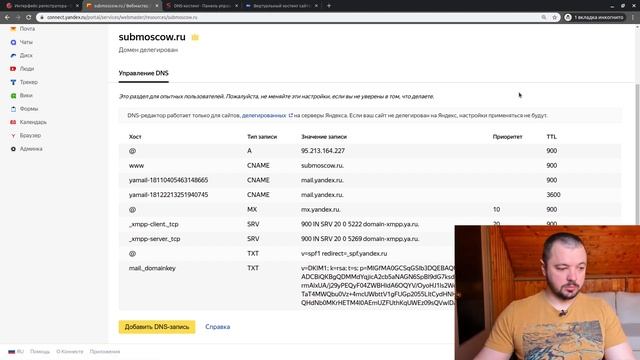The width and height of the screenshot is (640, 360).
Task: Open the Справка link
Action: click(x=218, y=327)
